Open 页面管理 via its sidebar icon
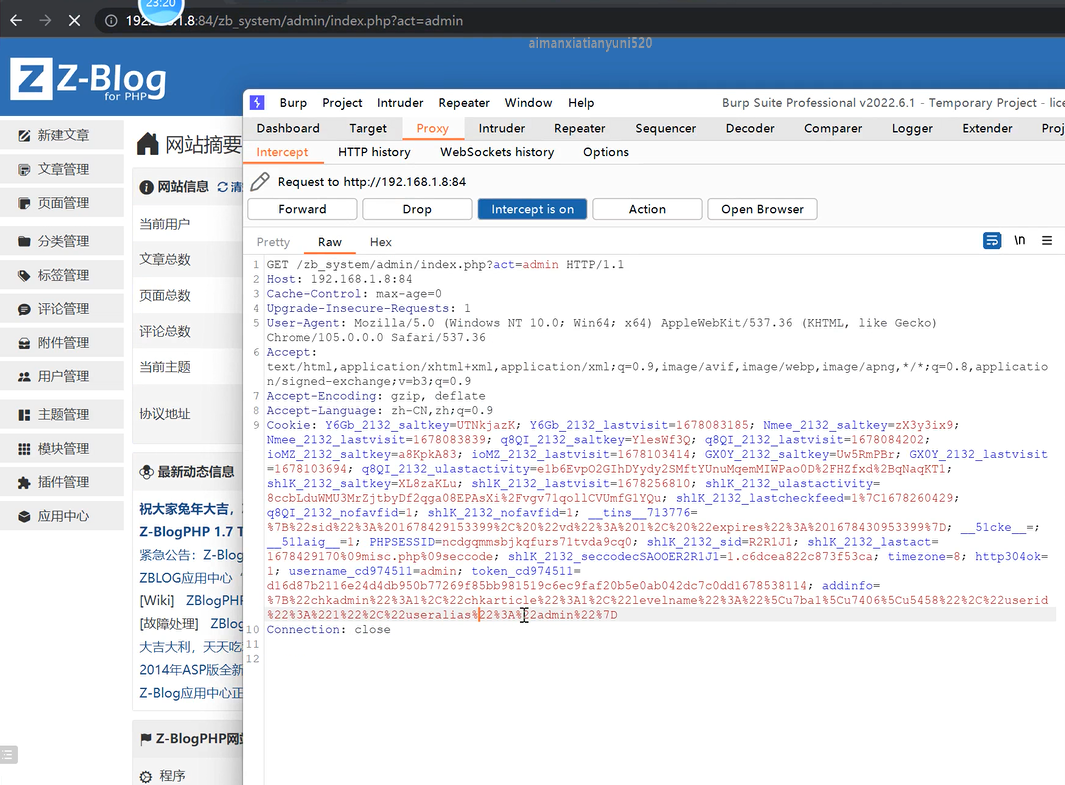 click(x=24, y=203)
